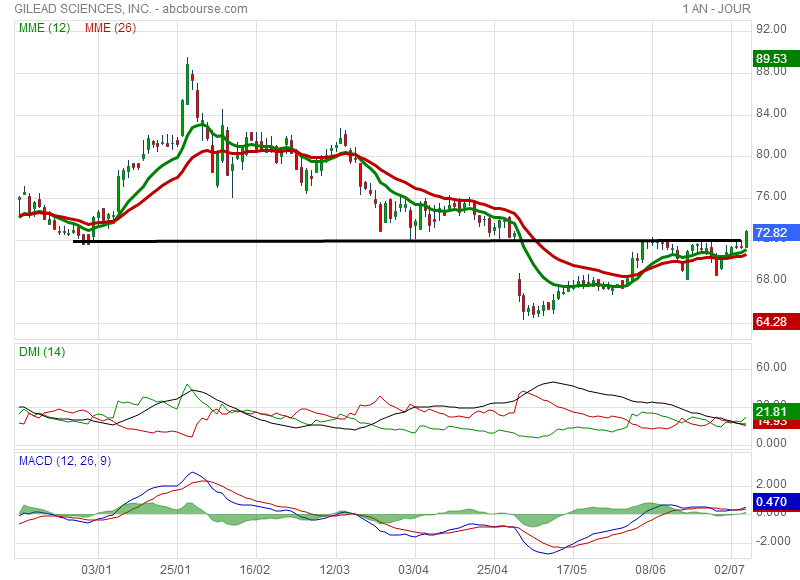
Task: Select the red 'MME (26)' legend label
Action: (x=110, y=28)
